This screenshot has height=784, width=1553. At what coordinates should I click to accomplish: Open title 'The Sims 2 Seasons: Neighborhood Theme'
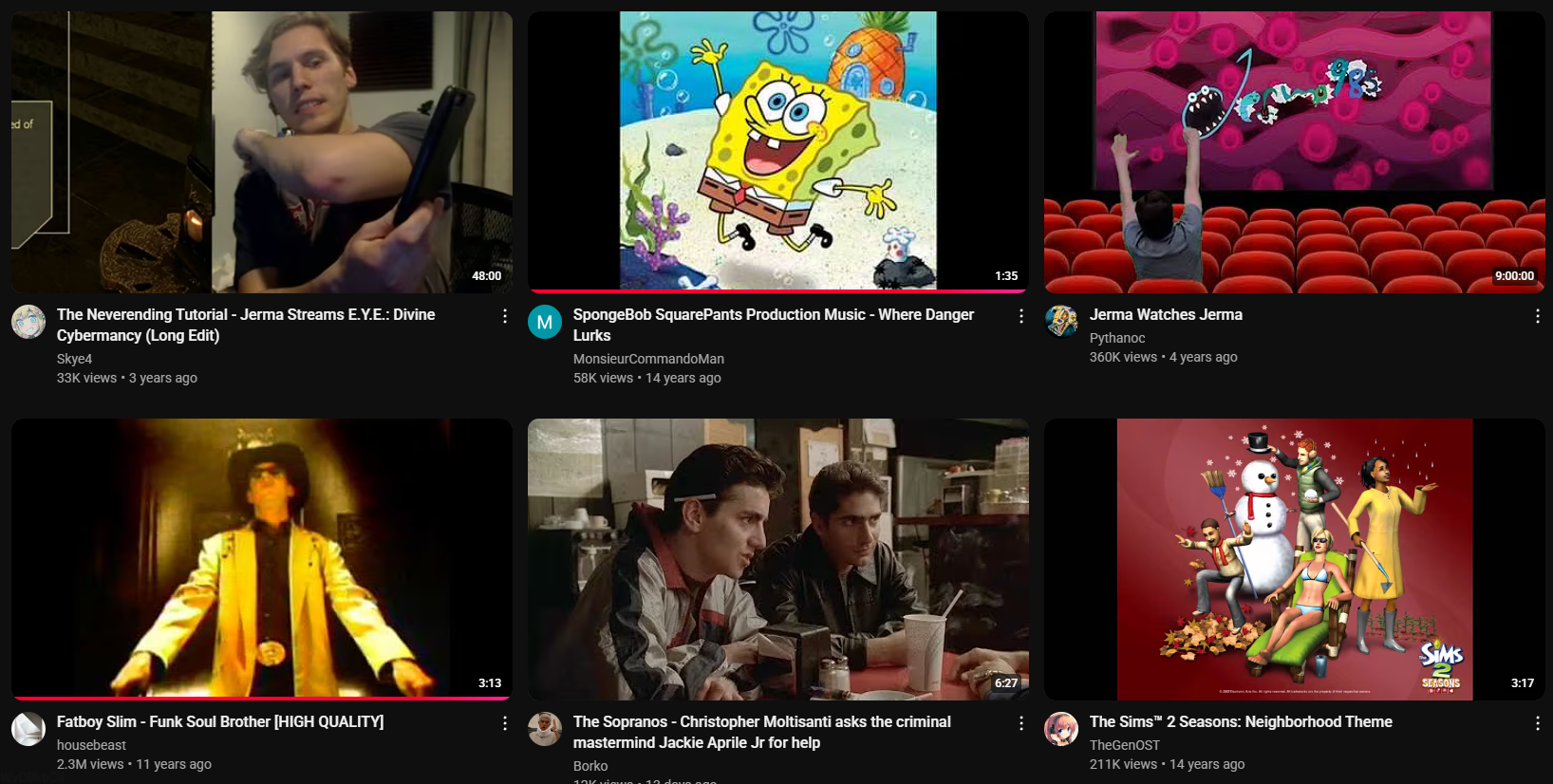click(x=1241, y=721)
